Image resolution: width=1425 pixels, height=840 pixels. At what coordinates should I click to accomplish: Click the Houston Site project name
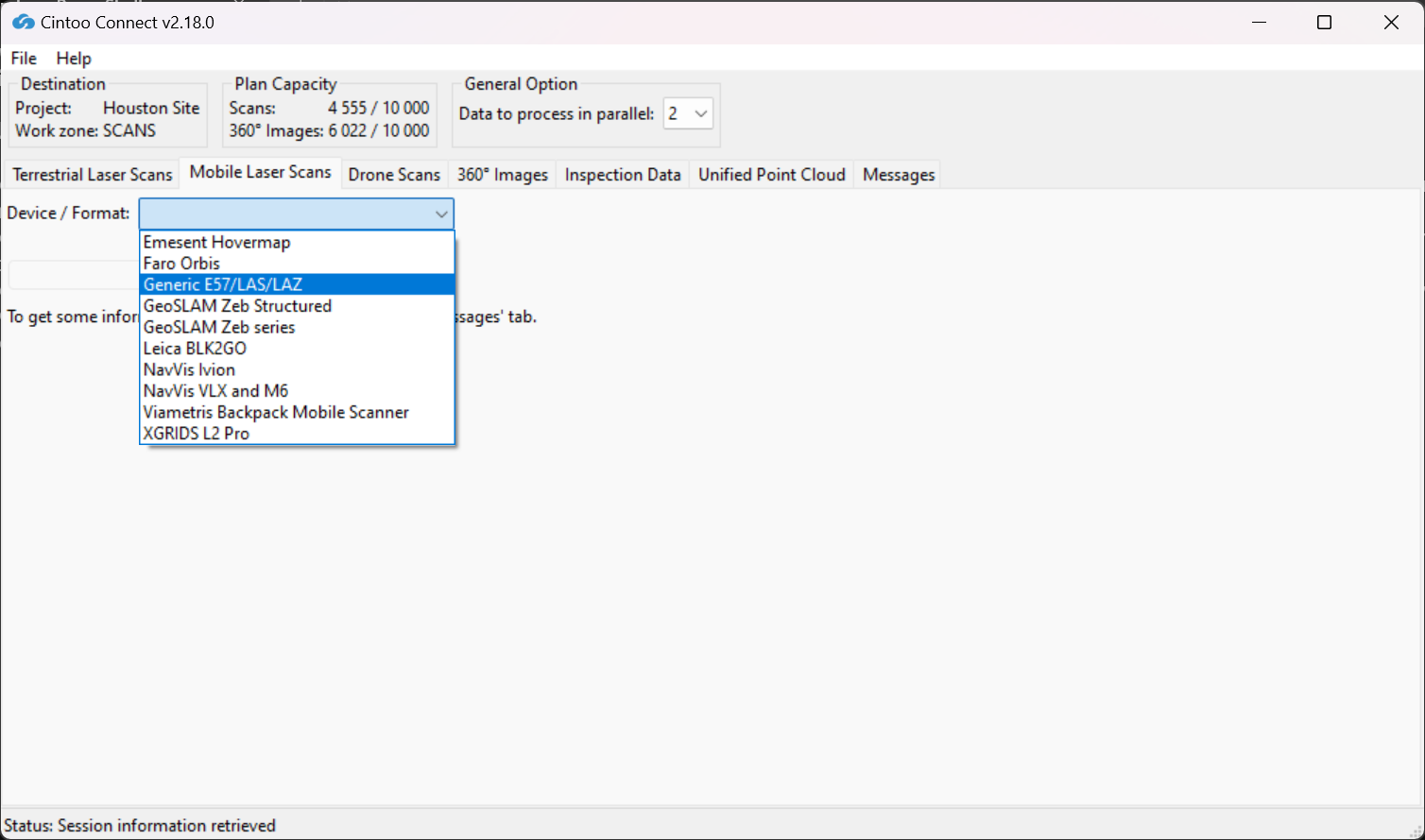coord(151,108)
